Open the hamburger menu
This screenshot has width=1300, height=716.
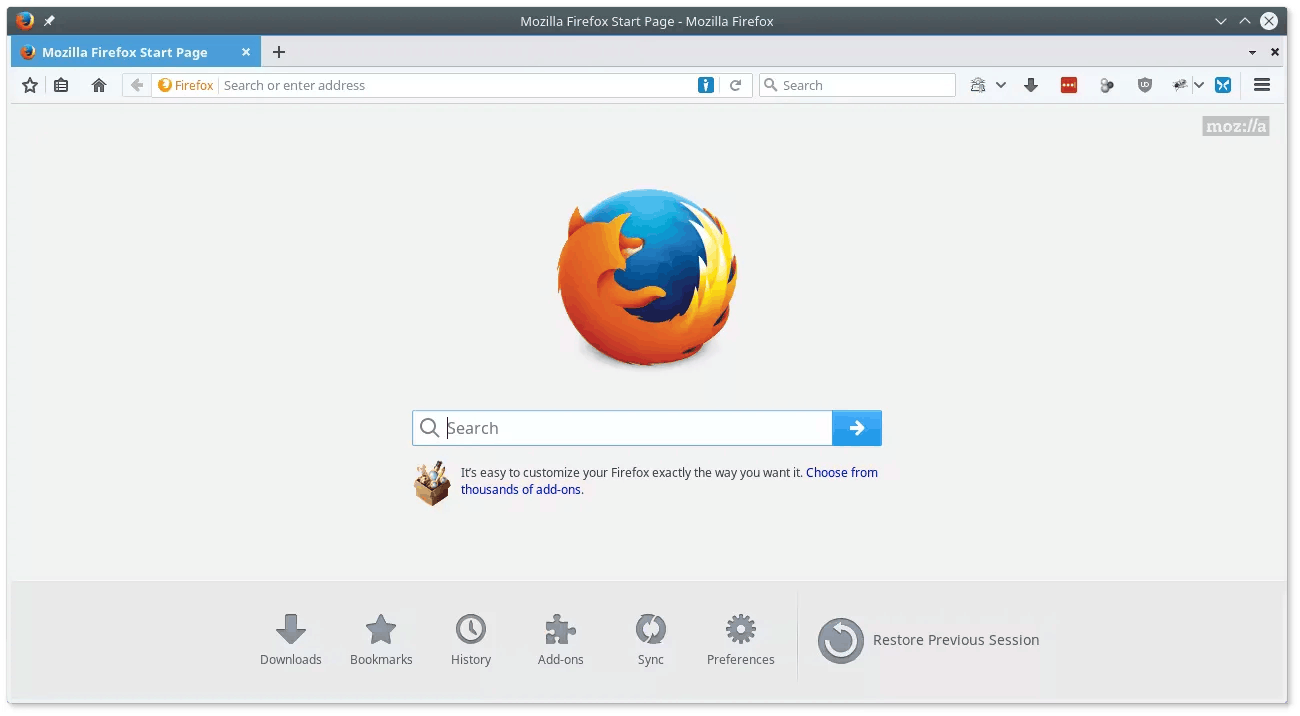tap(1262, 85)
